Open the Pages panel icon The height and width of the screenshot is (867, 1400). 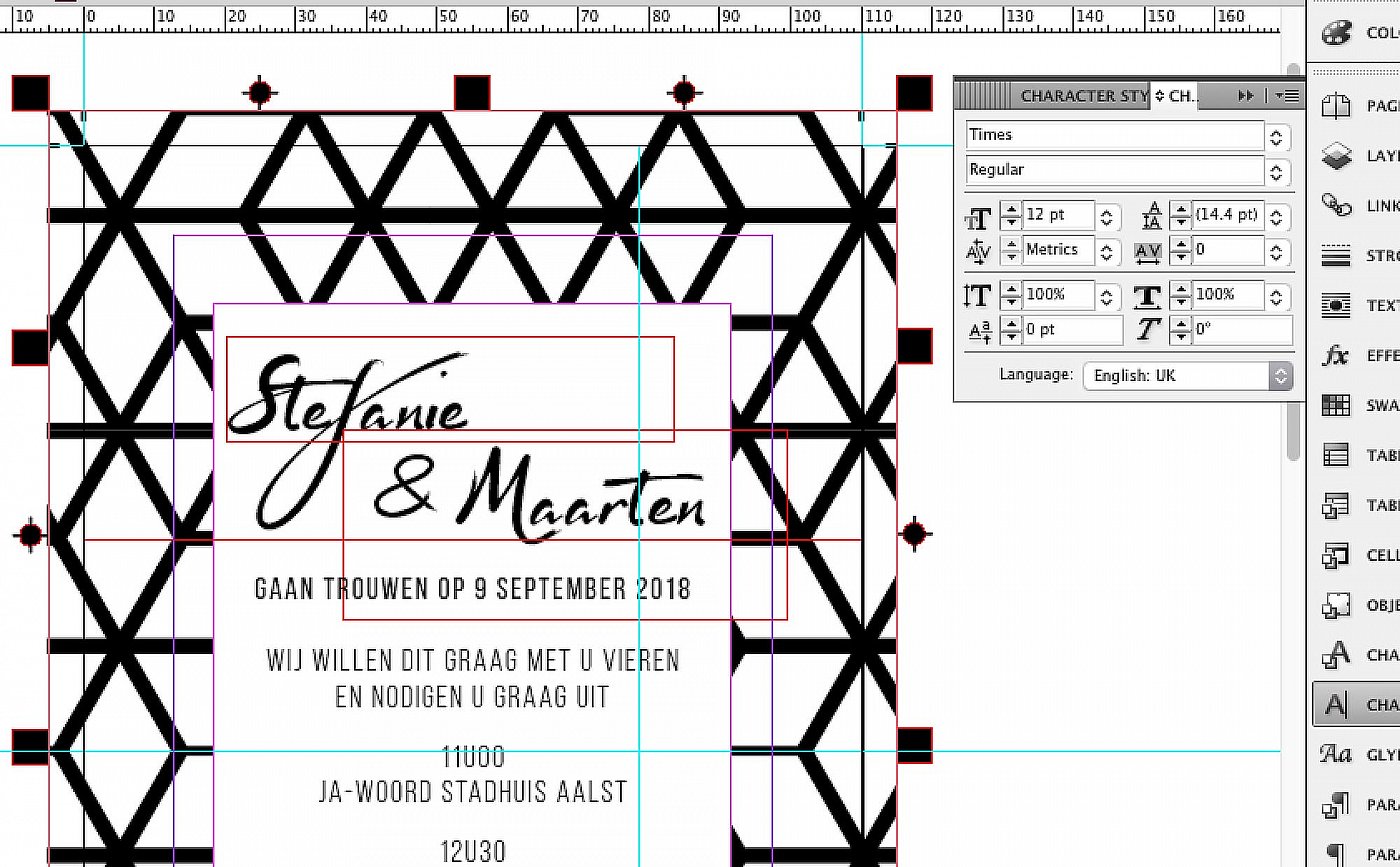pyautogui.click(x=1336, y=106)
